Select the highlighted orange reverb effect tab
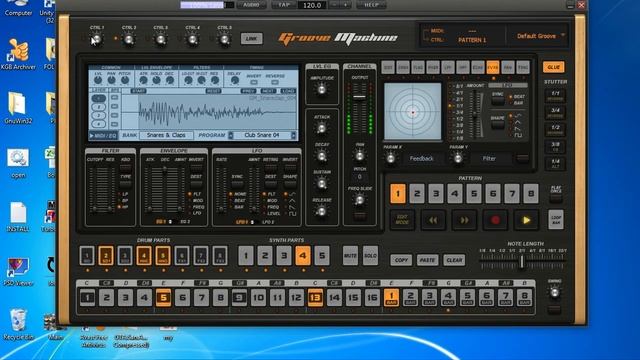 [493, 67]
